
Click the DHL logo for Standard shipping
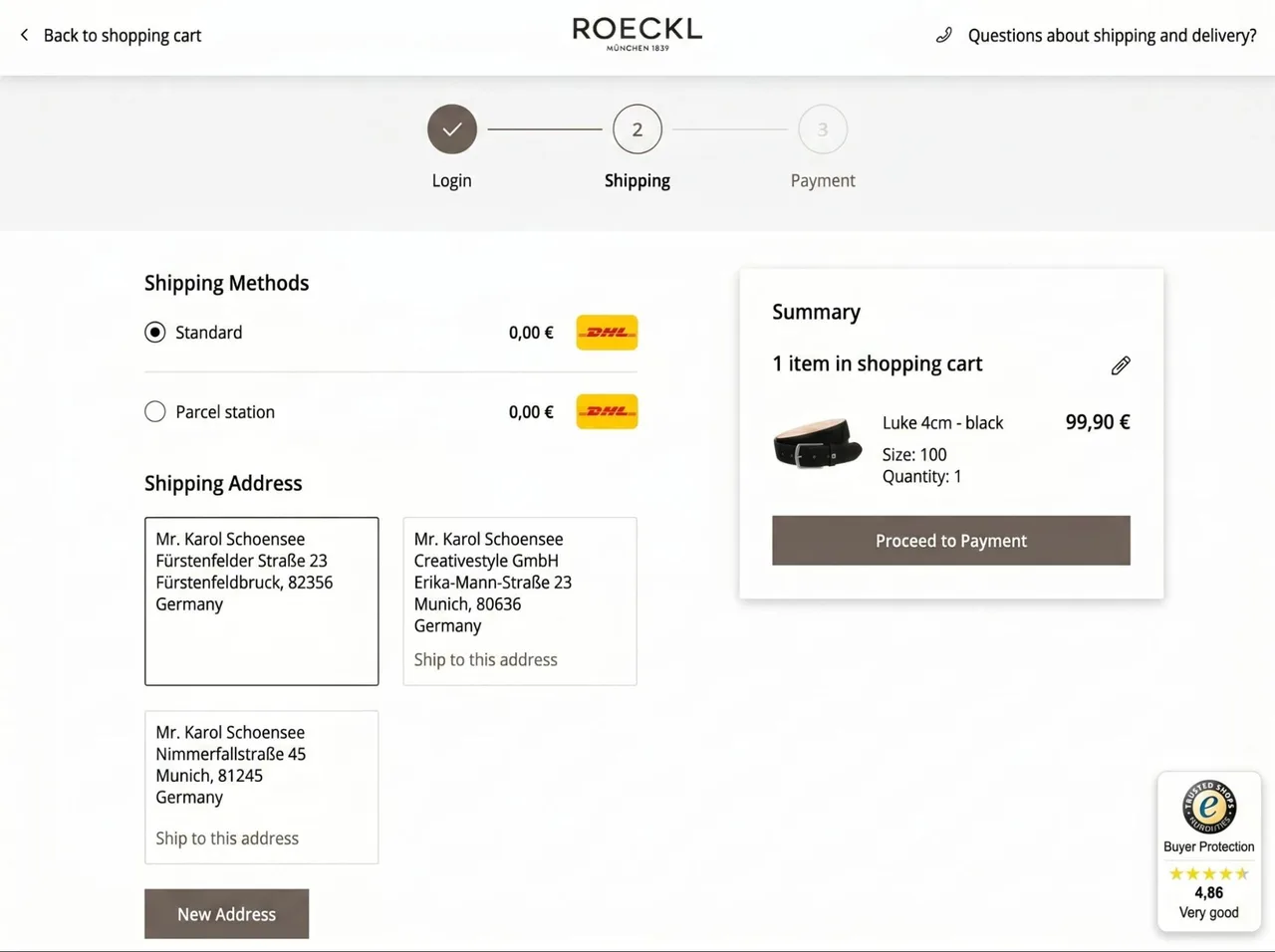point(607,333)
